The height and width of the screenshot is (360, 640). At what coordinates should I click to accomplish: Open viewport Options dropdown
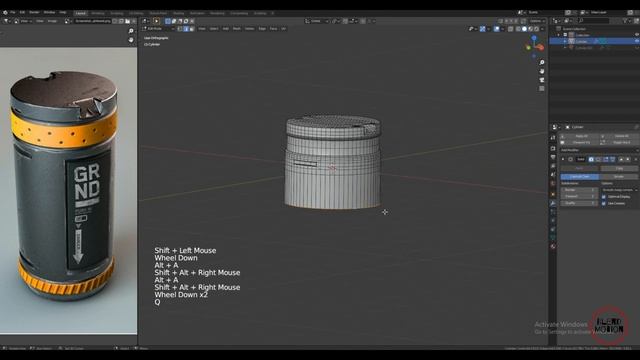click(537, 21)
